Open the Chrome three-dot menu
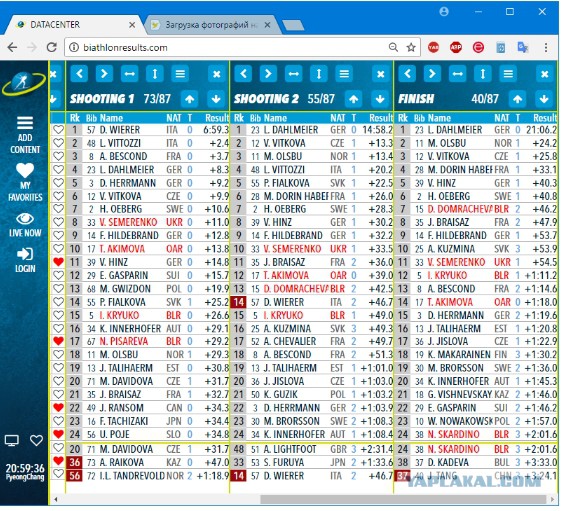Image resolution: width=567 pixels, height=511 pixels. pyautogui.click(x=546, y=47)
